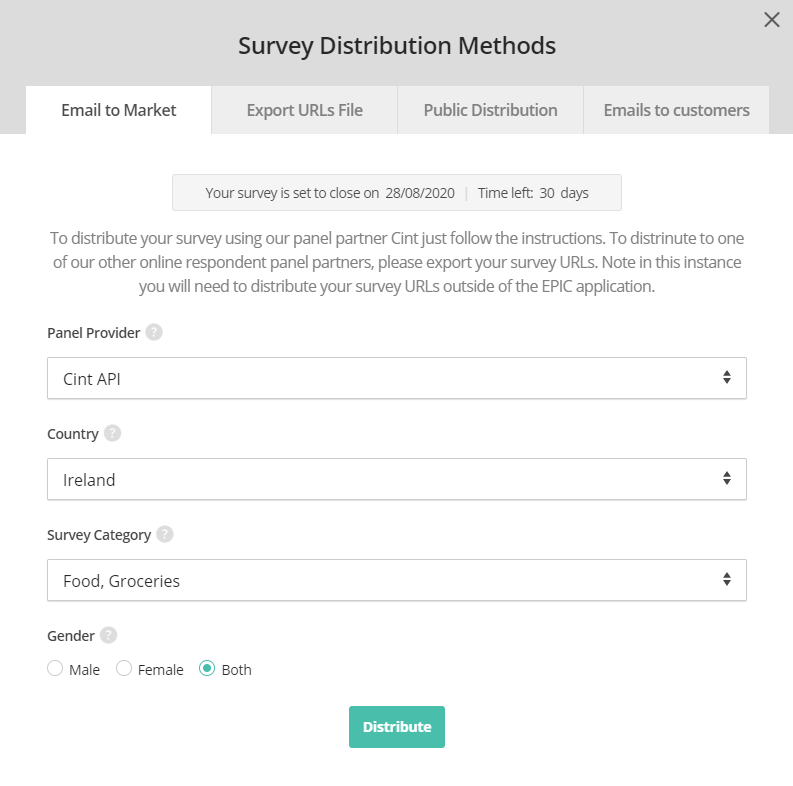Choose the Both gender option
793x786 pixels.
tap(208, 669)
